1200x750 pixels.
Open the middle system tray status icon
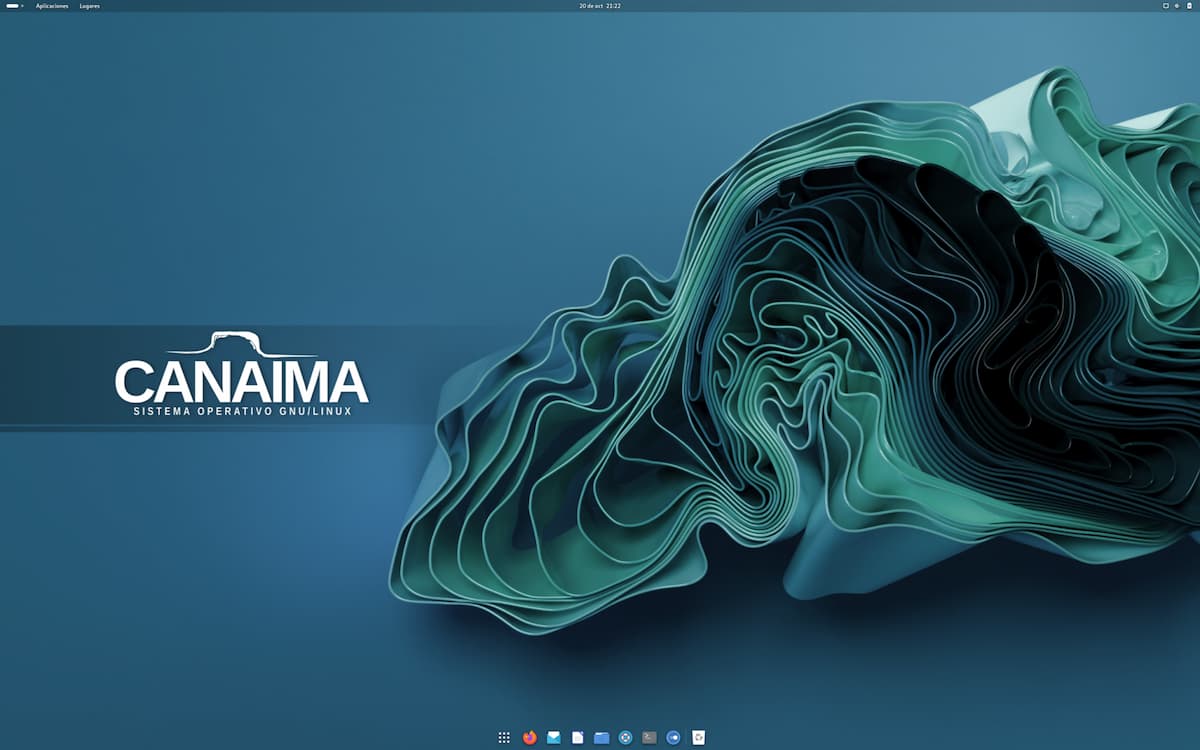pyautogui.click(x=1177, y=6)
